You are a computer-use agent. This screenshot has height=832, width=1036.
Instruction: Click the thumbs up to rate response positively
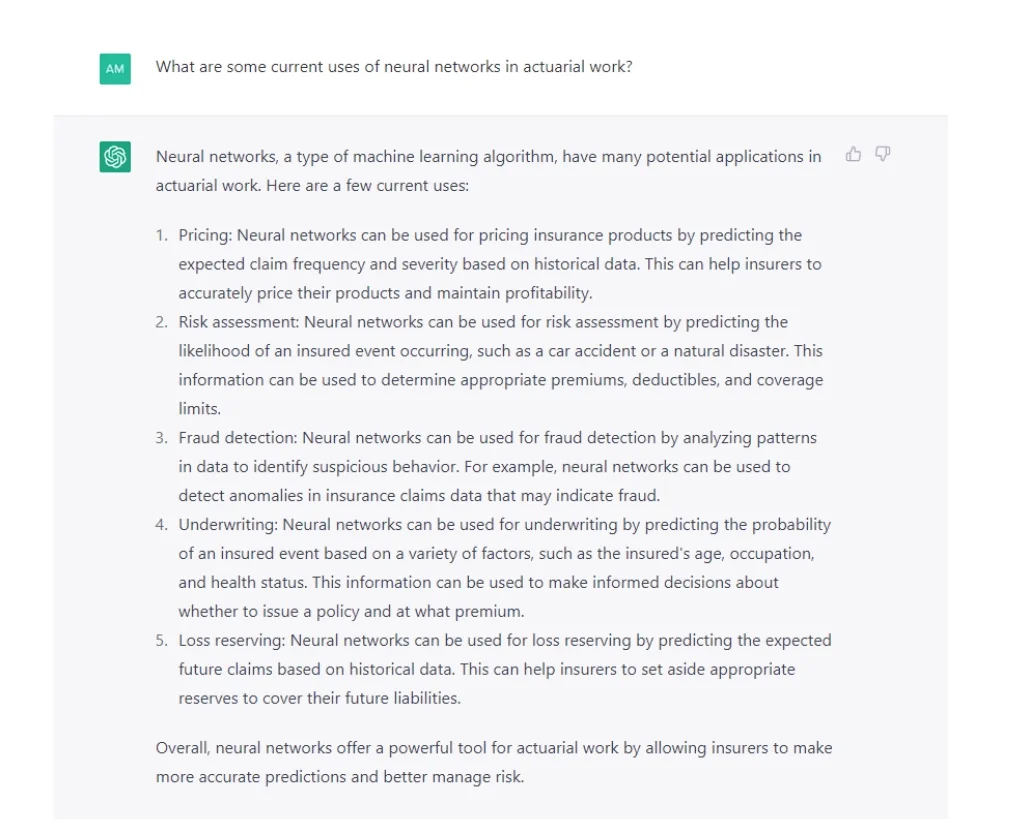click(x=853, y=155)
